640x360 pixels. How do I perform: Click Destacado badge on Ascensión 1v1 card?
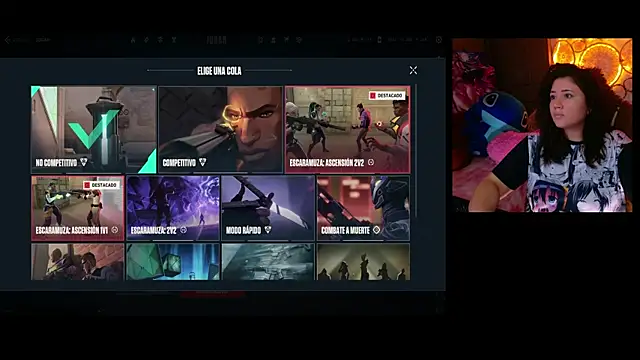pyautogui.click(x=101, y=185)
